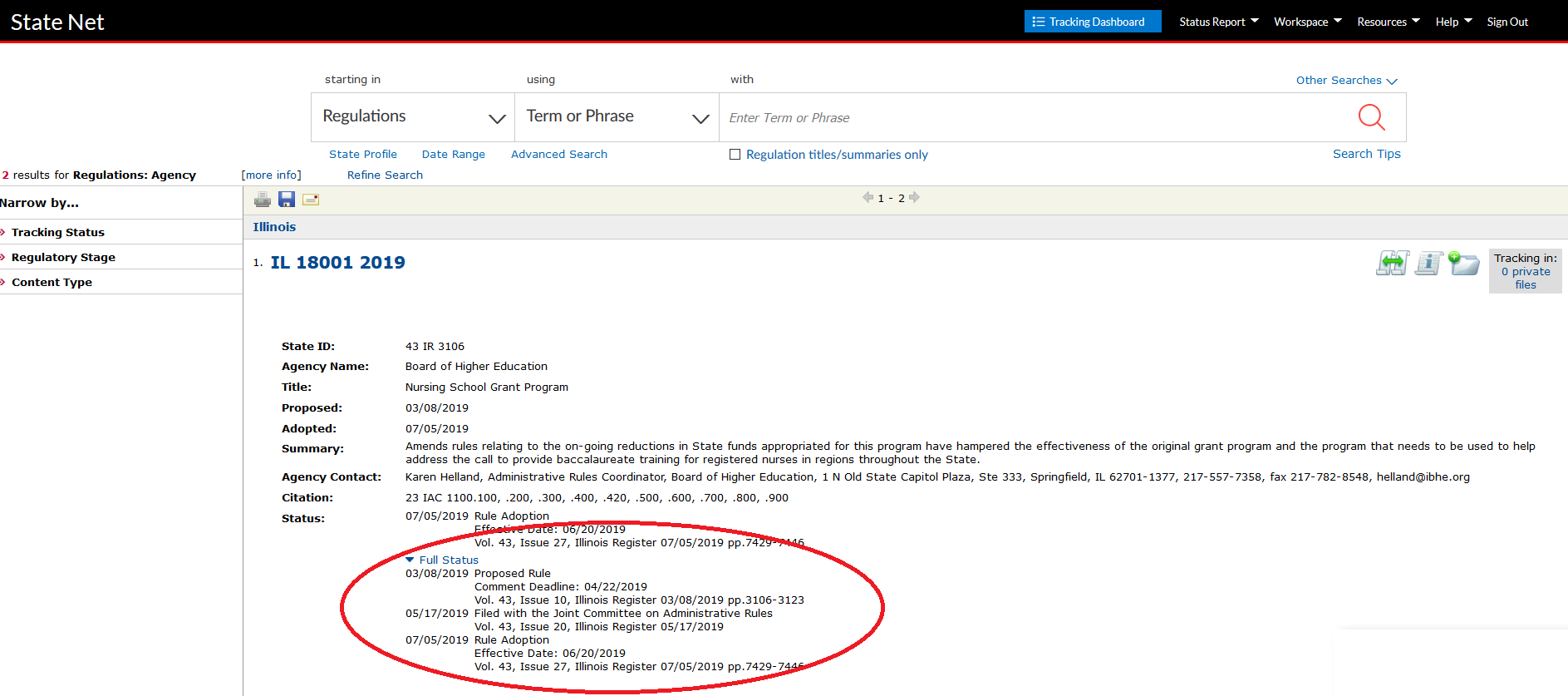Expand the Regulatory Stage filter
Image resolution: width=1568 pixels, height=696 pixels.
[x=63, y=258]
